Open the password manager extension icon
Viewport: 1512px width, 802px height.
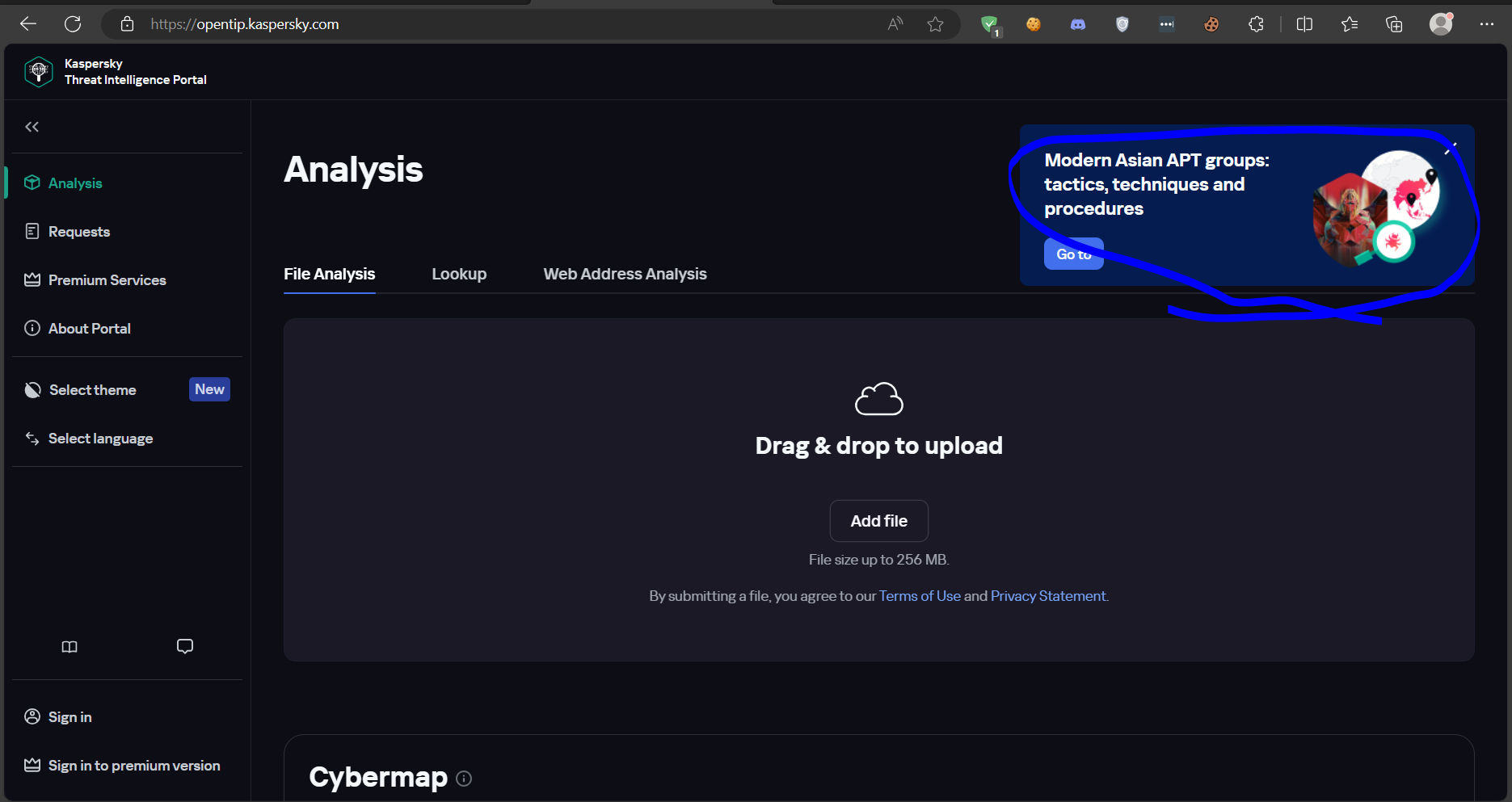[x=1122, y=24]
